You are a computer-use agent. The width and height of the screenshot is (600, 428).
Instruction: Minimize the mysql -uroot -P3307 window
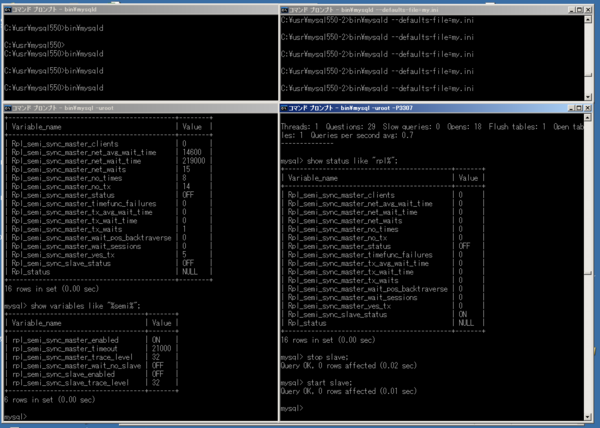pyautogui.click(x=571, y=108)
